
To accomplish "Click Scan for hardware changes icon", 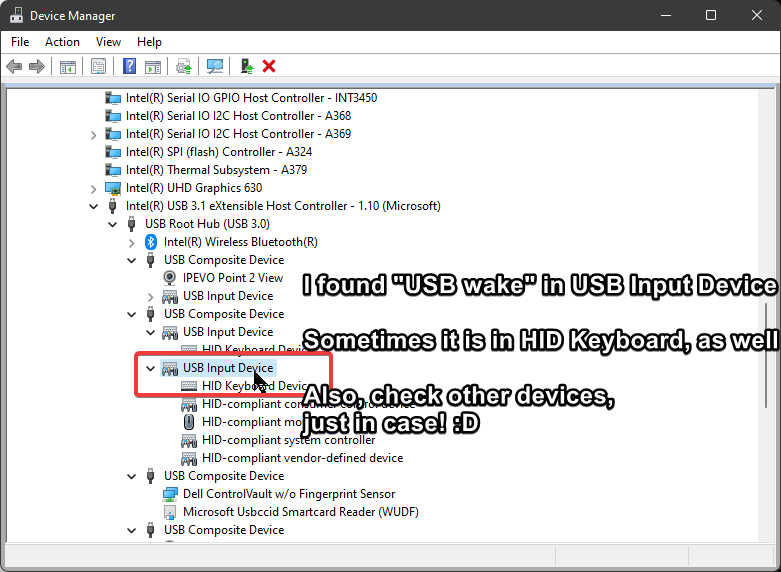I will [215, 66].
